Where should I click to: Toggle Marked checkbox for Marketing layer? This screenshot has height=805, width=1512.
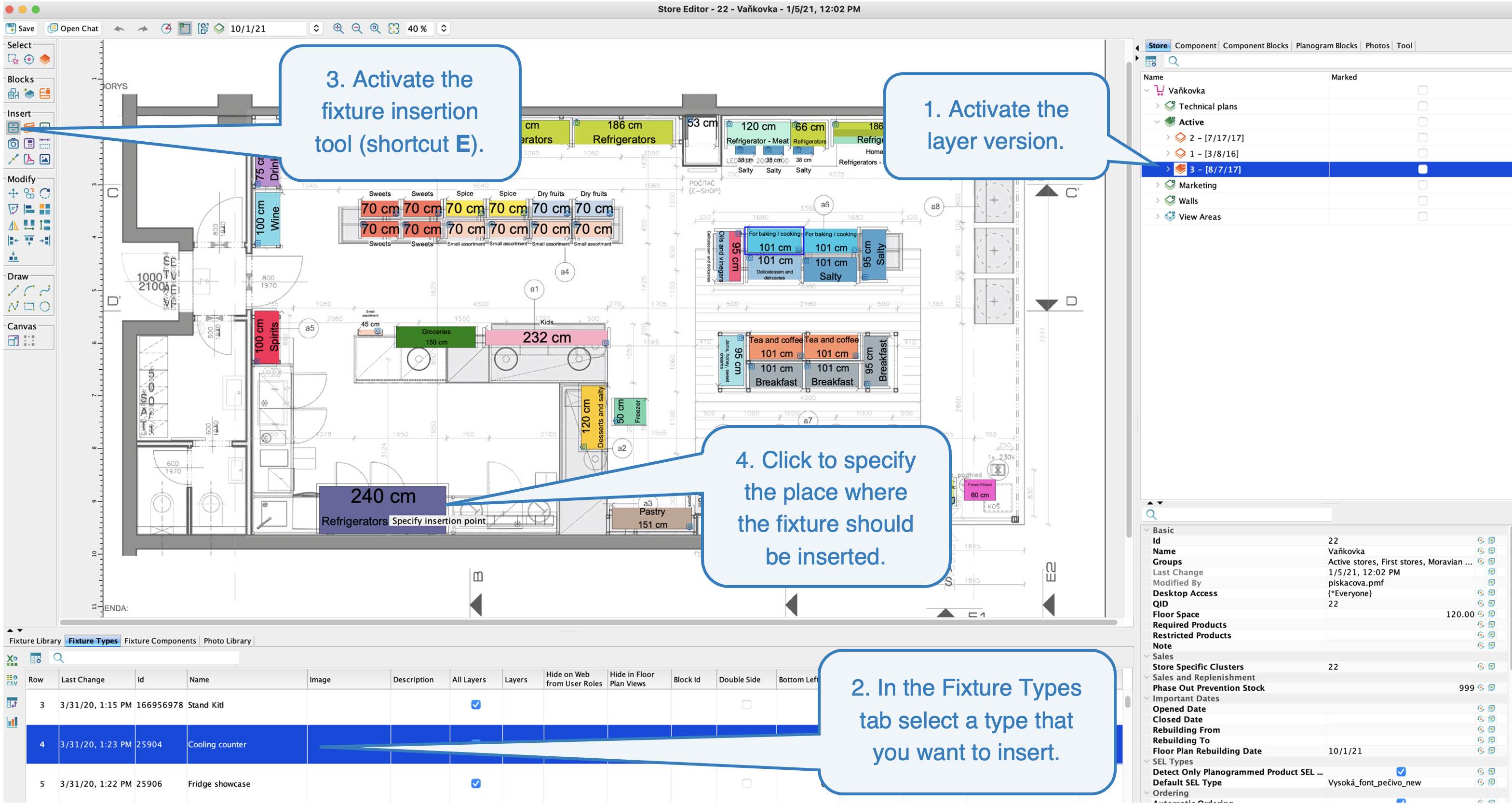pos(1422,185)
